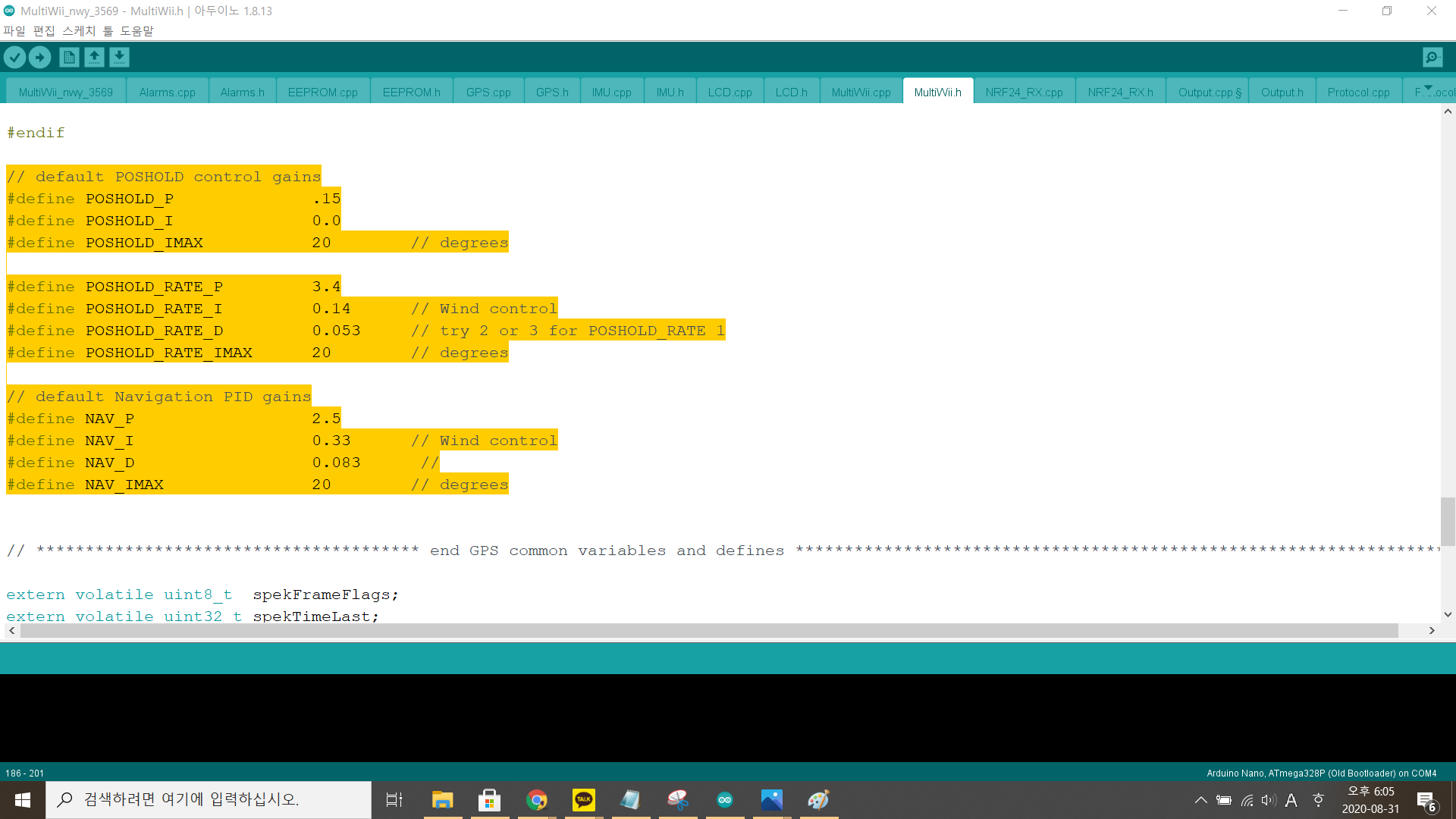
Task: Open KakaoTalk from the taskbar
Action: (x=584, y=799)
